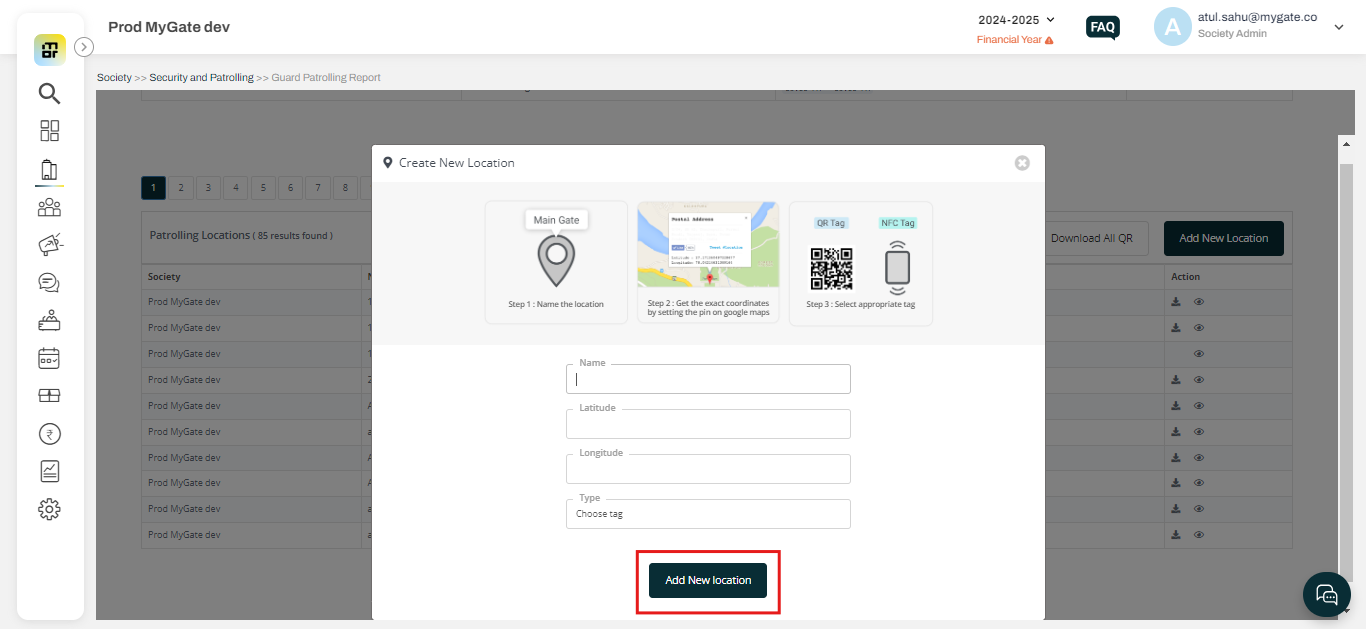Open the calendar icon in sidebar
Screen dimensions: 1366x629
[x=49, y=358]
